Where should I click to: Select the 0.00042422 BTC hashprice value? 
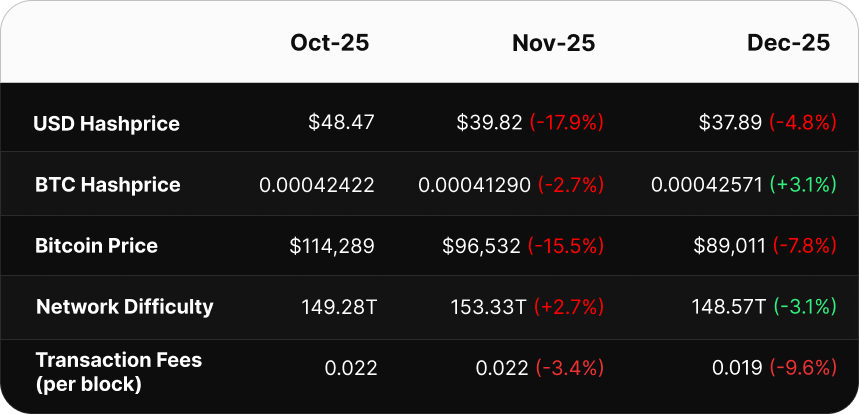coord(316,185)
